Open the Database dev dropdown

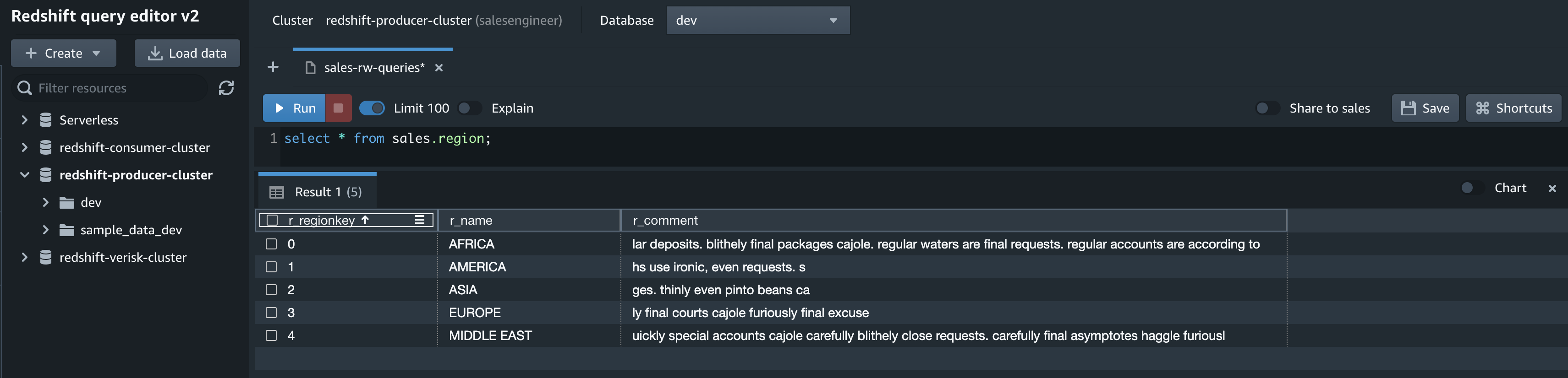(x=757, y=21)
